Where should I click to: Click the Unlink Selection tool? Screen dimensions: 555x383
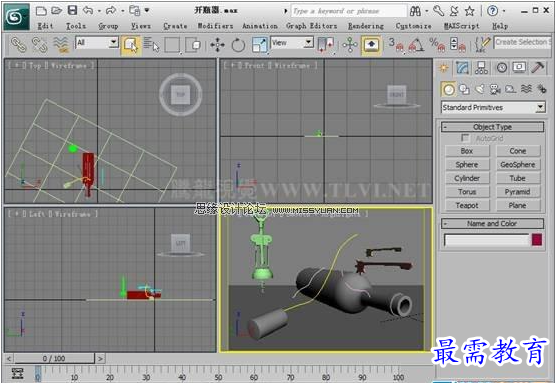coord(39,45)
